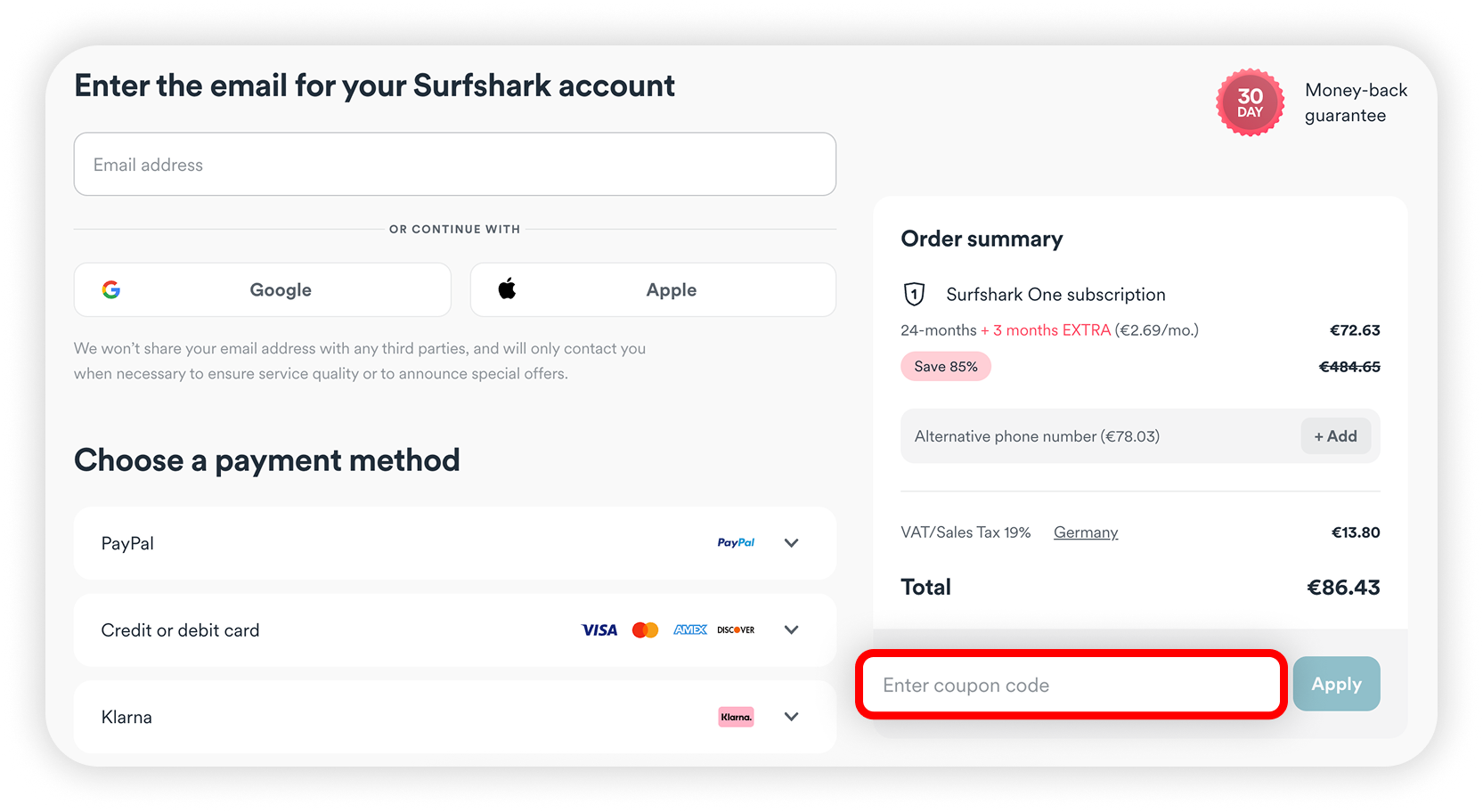The width and height of the screenshot is (1483, 812).
Task: Click the Mastercard icon
Action: tap(645, 629)
